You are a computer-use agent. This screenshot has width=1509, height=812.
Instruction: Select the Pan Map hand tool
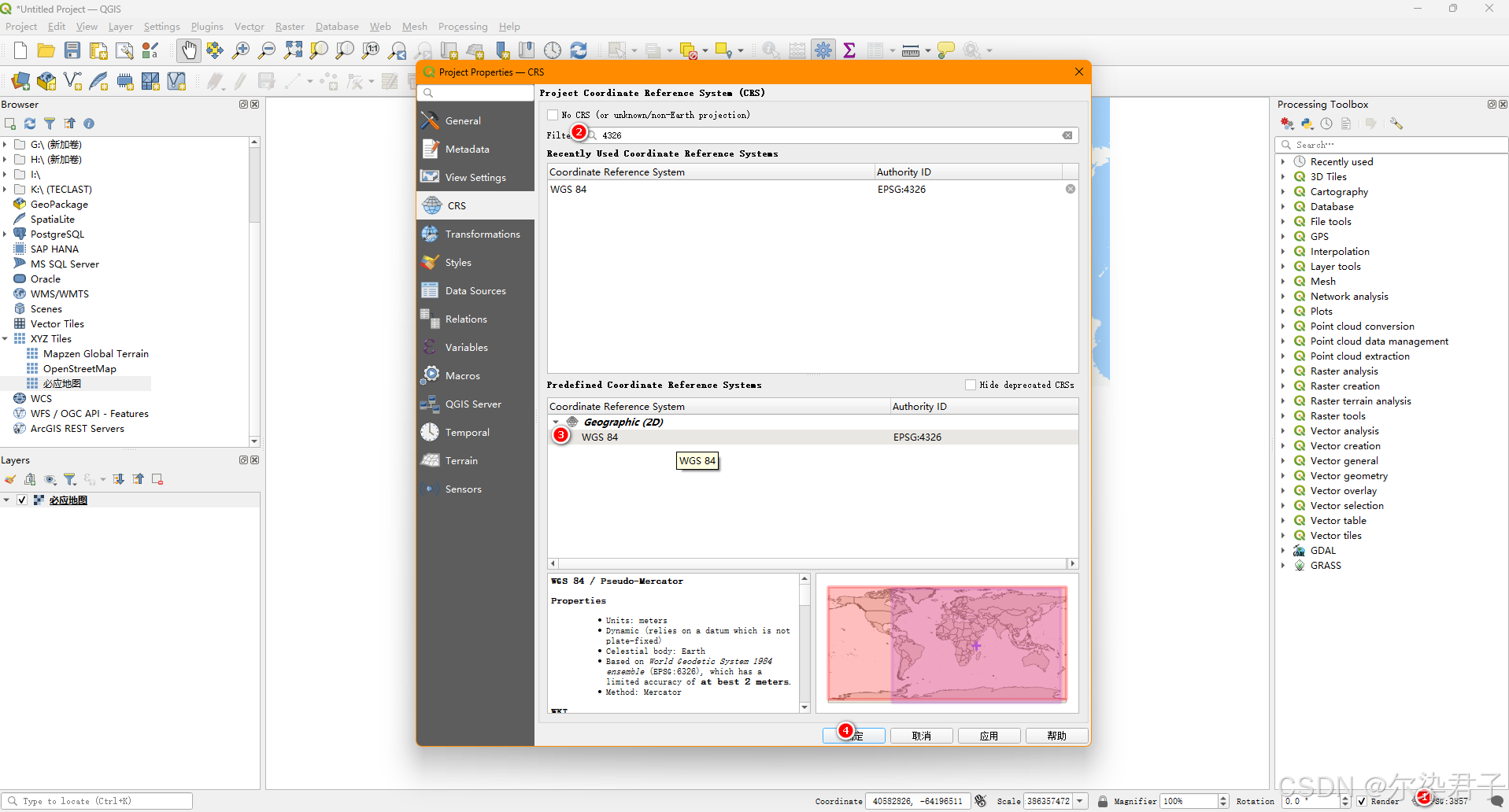coord(189,50)
